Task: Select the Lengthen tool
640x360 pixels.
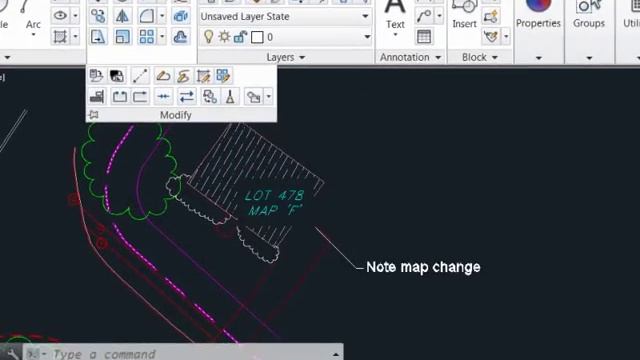Action: [140, 76]
